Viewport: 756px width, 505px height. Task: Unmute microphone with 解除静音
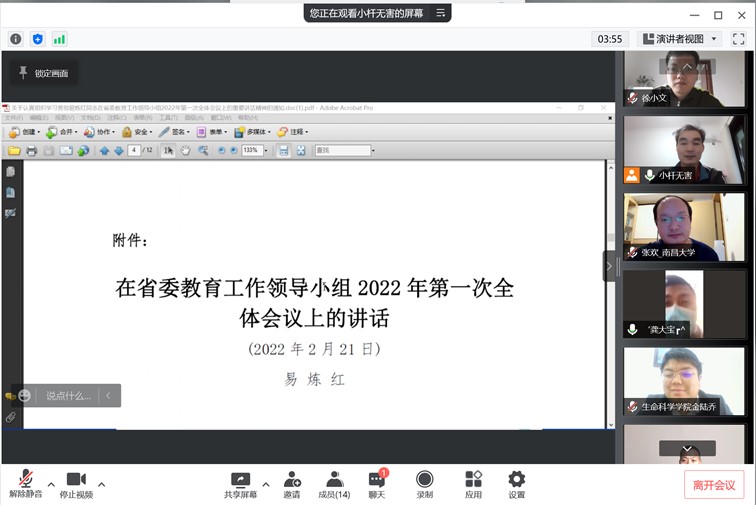click(x=24, y=484)
